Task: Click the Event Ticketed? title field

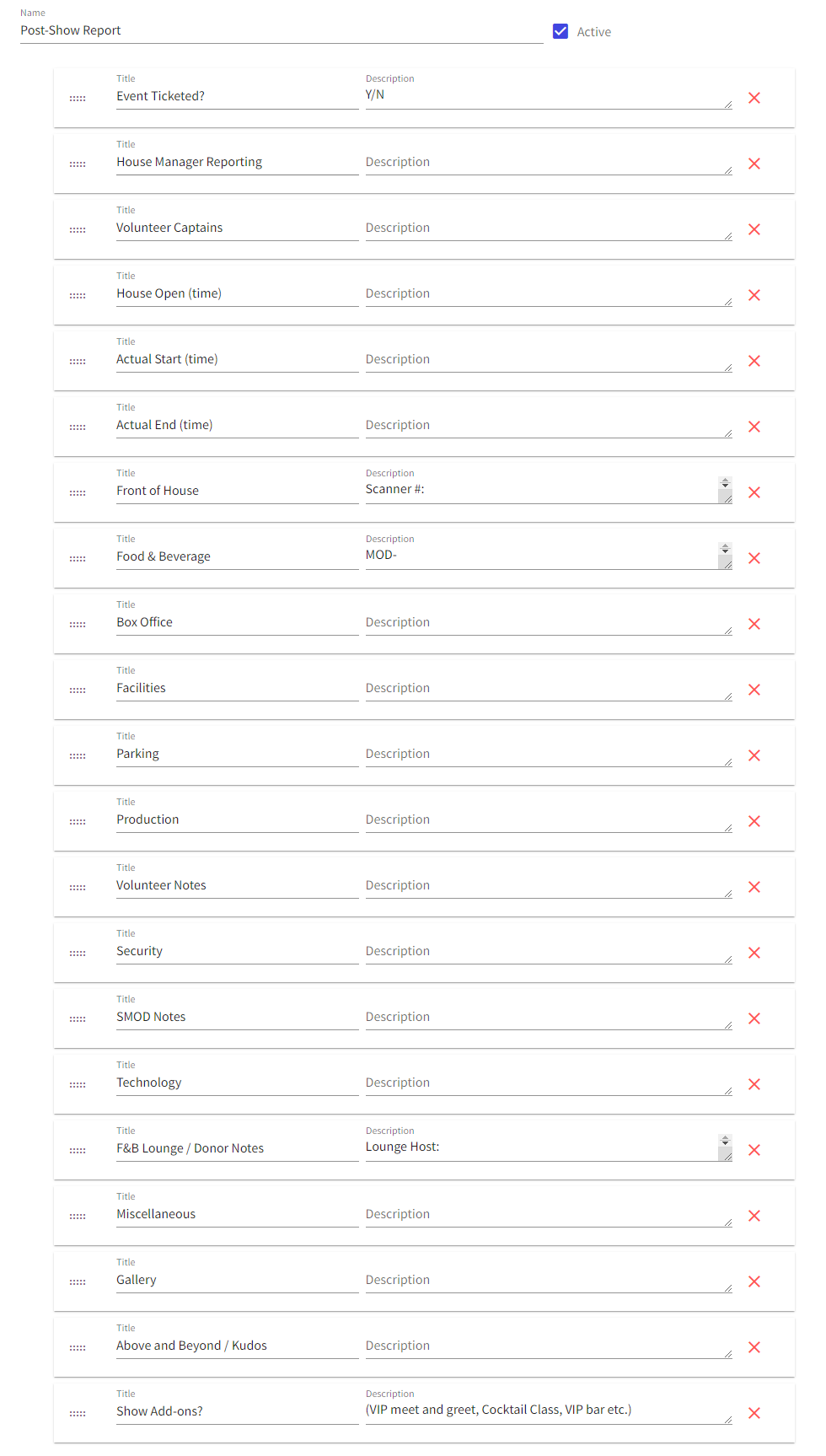Action: 237,96
